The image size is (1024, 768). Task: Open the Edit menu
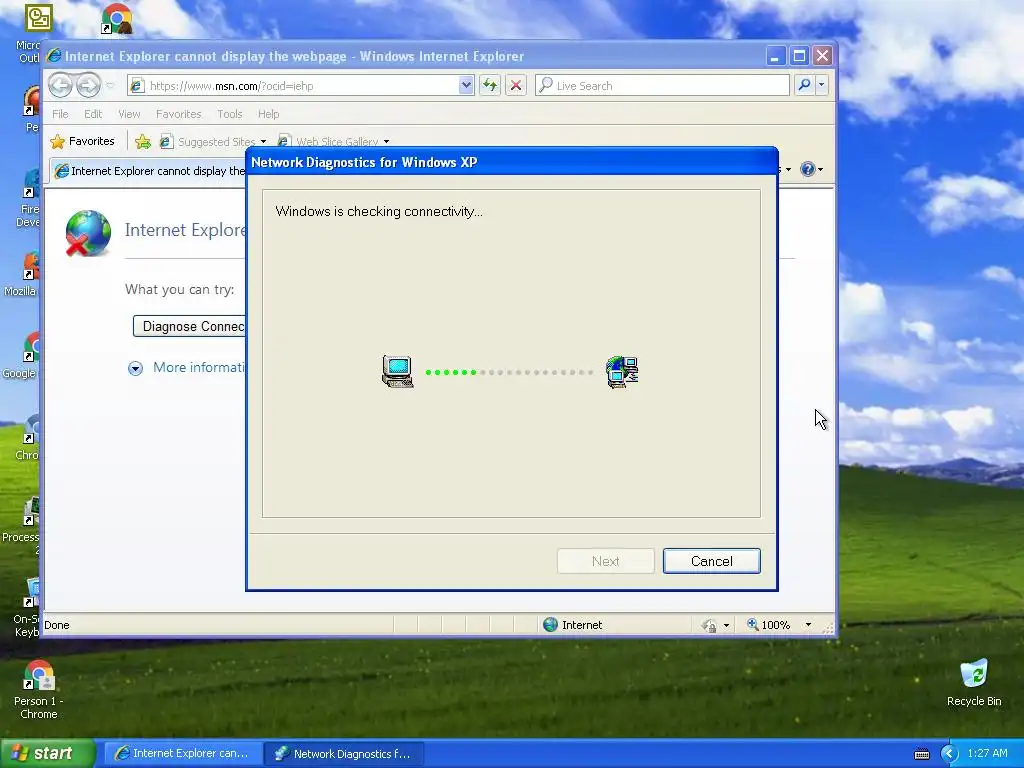[x=93, y=114]
